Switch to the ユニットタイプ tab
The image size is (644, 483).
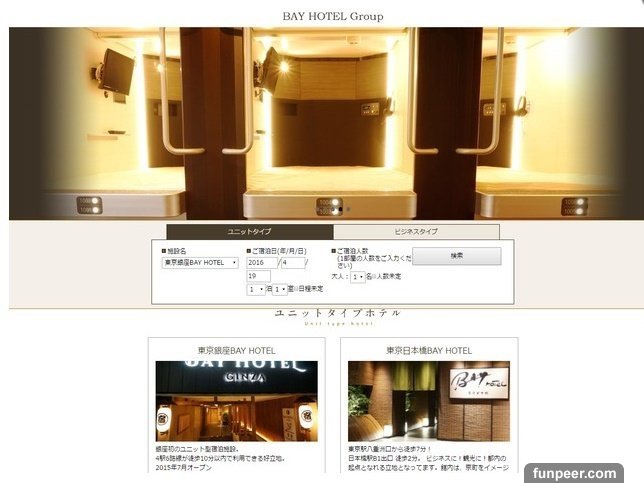point(248,231)
